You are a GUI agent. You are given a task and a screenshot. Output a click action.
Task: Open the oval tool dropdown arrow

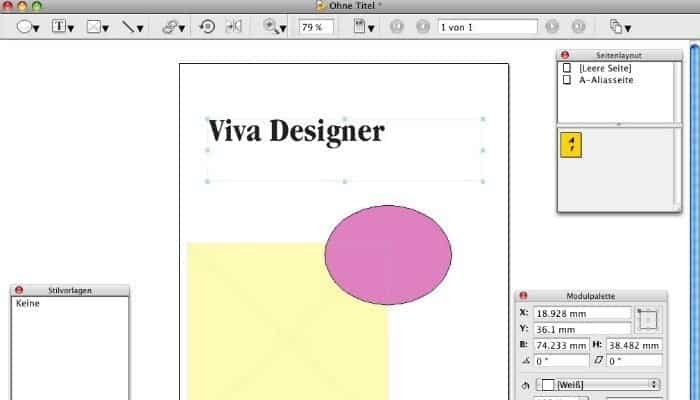(36, 29)
